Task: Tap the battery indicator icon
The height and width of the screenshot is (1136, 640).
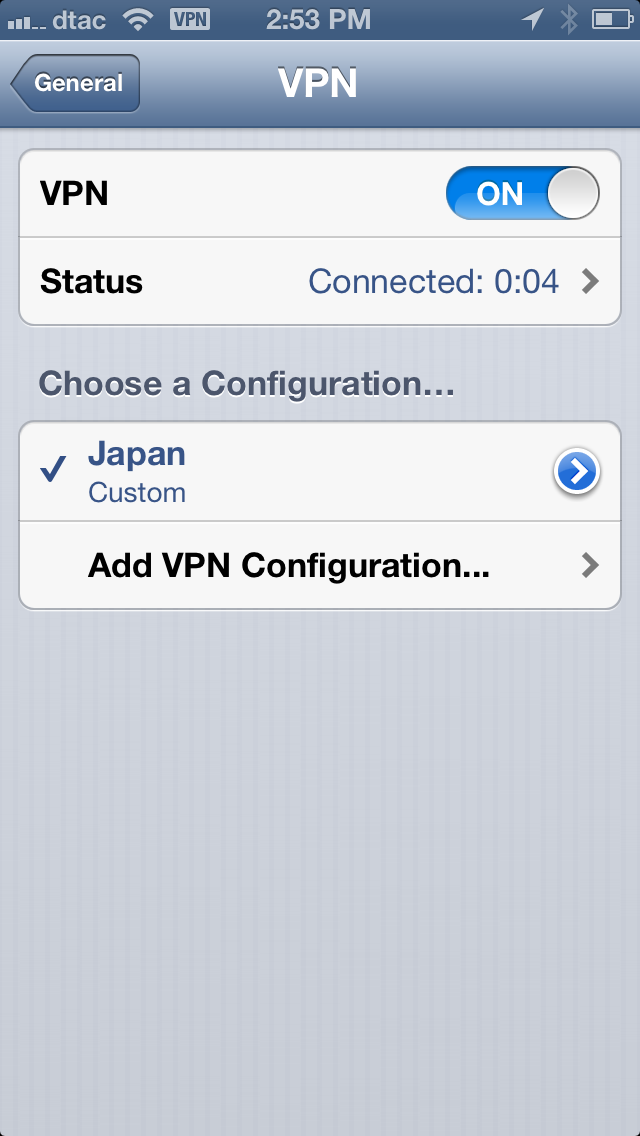Action: click(x=613, y=20)
